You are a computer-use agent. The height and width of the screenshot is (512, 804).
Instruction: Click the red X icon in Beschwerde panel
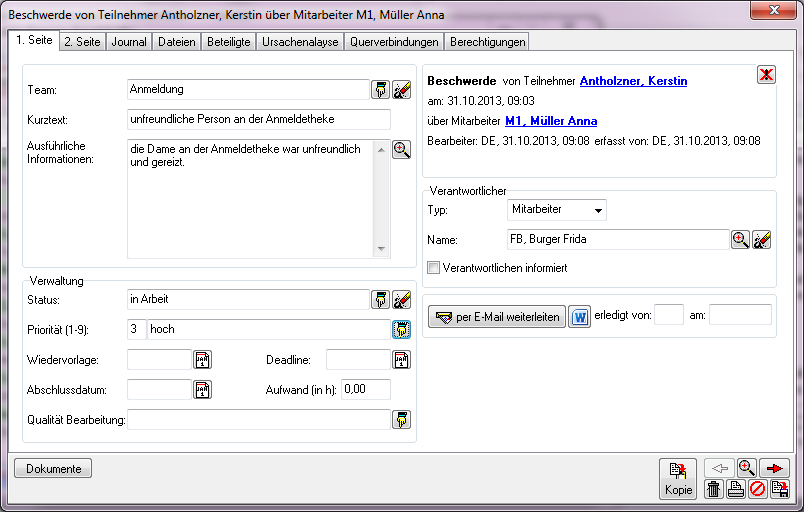766,75
